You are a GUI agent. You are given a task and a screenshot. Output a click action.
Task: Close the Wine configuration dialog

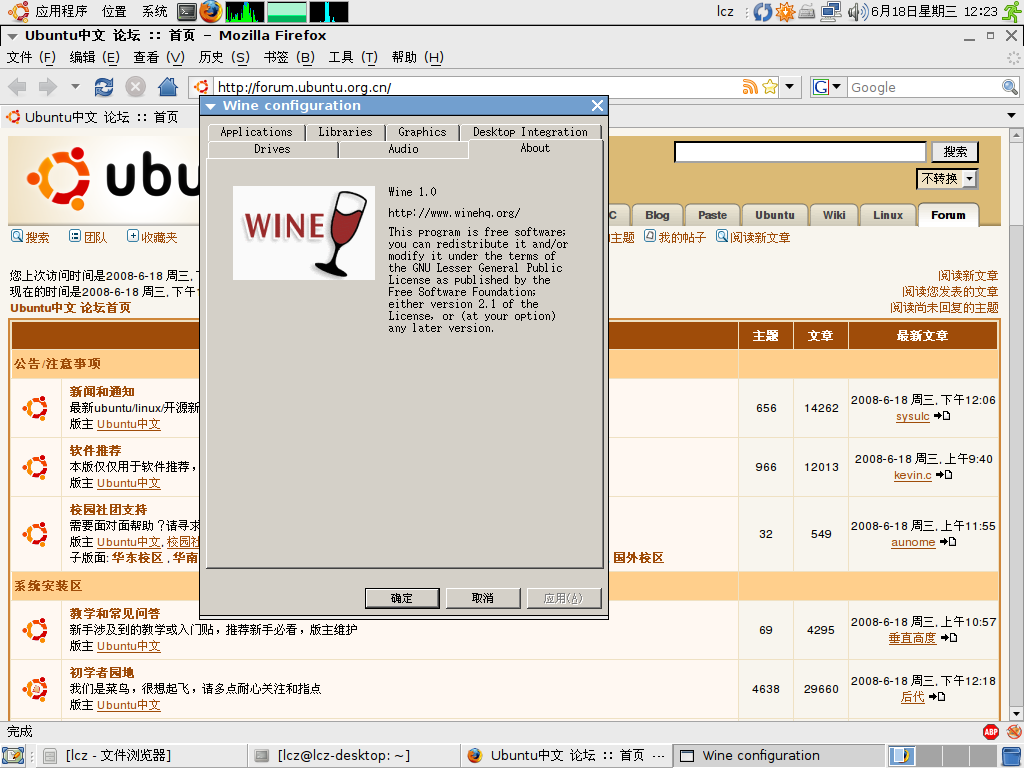pos(597,106)
